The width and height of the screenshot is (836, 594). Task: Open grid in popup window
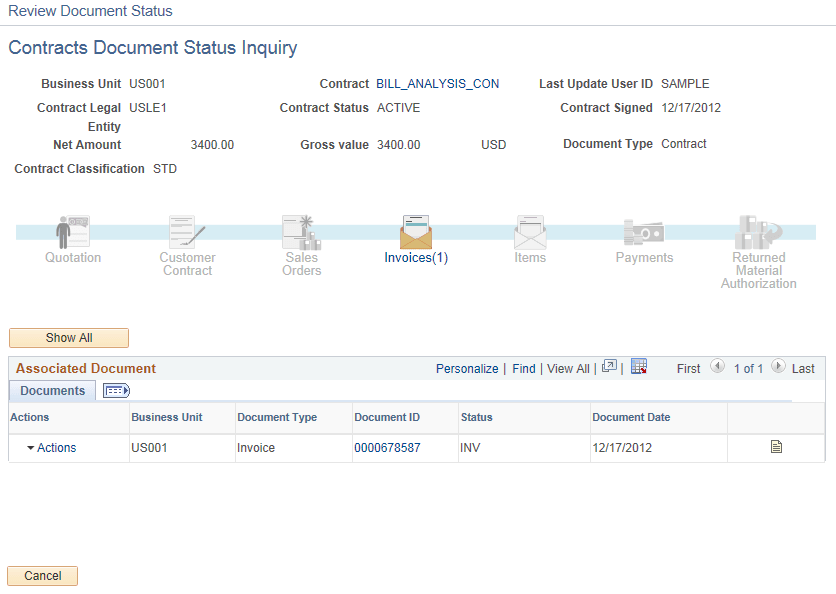[610, 367]
